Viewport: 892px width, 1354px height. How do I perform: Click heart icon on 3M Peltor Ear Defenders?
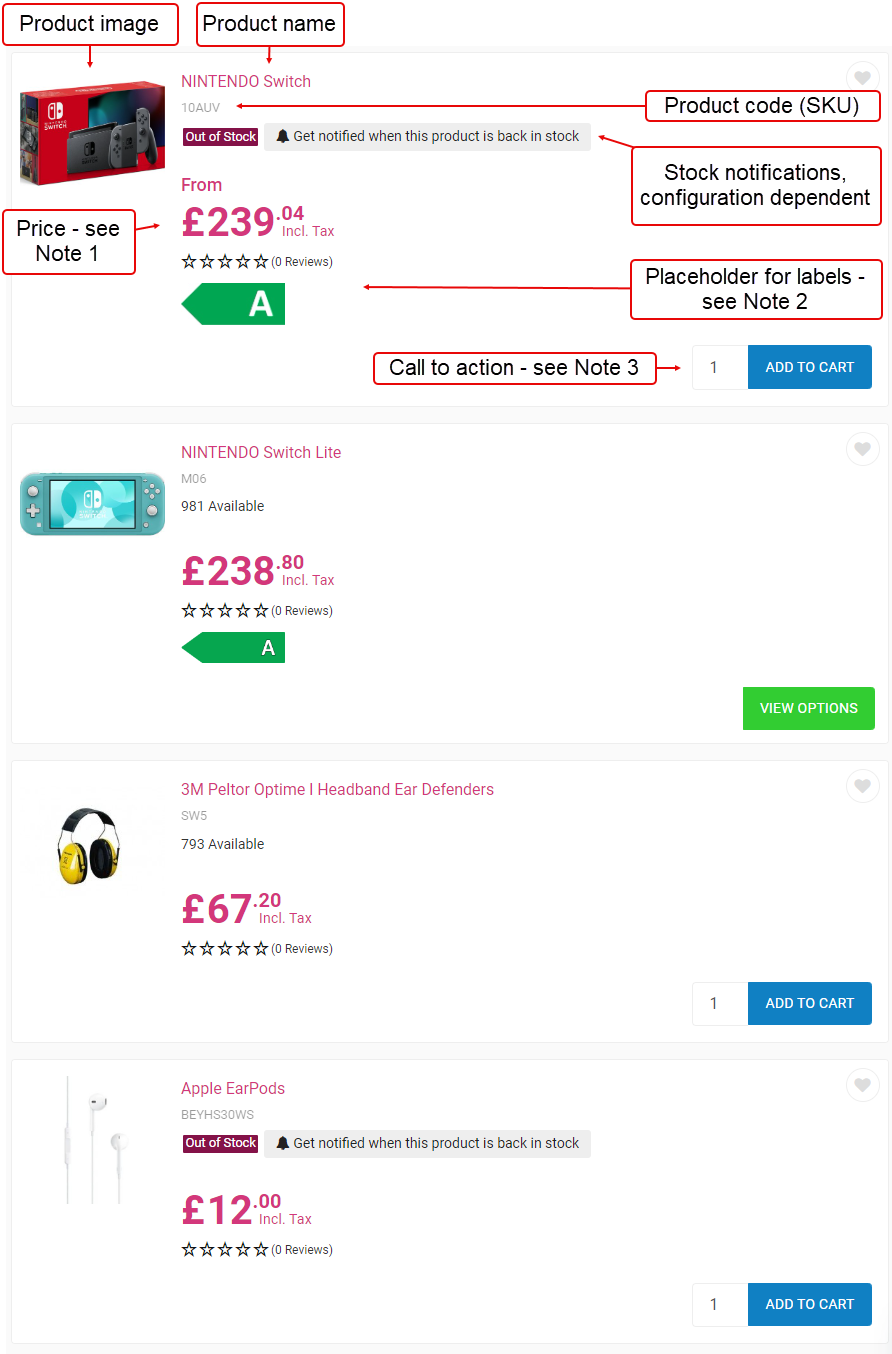pyautogui.click(x=862, y=786)
